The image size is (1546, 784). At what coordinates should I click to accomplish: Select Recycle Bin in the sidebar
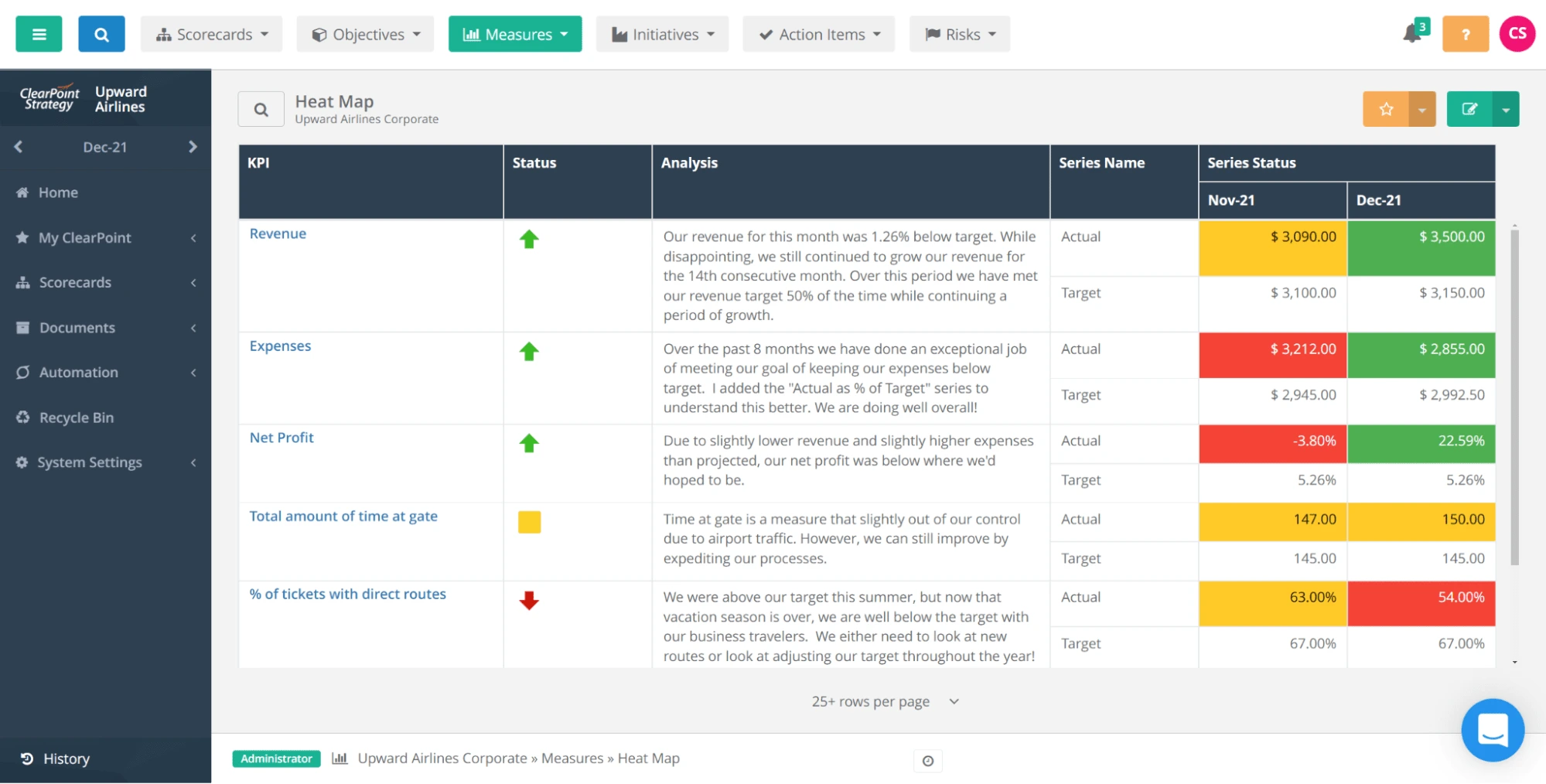76,418
